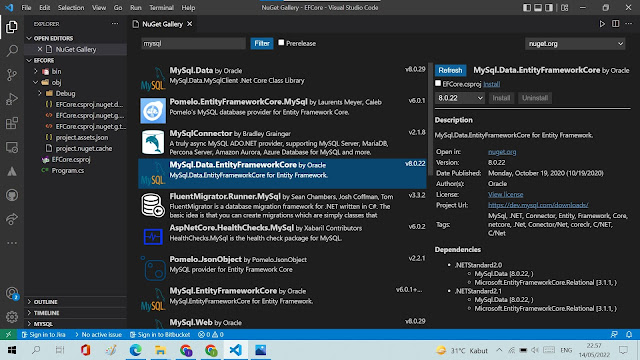Open Customize Layout icon in title bar

[x=564, y=8]
